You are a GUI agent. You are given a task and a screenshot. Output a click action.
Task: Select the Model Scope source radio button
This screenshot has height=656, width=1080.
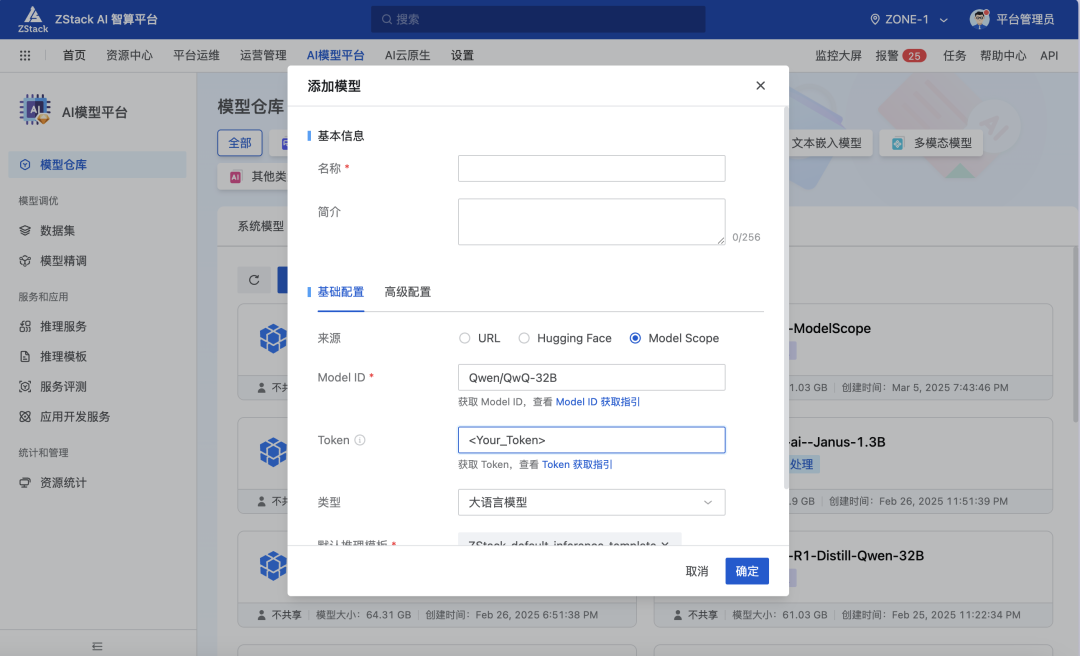(x=635, y=338)
